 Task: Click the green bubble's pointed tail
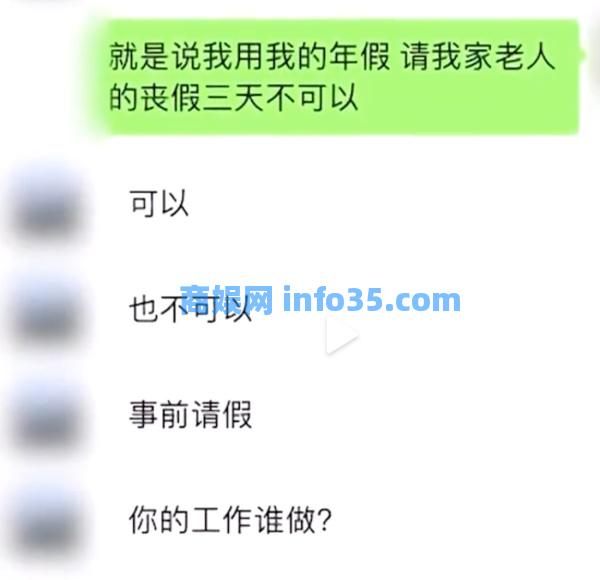click(582, 55)
